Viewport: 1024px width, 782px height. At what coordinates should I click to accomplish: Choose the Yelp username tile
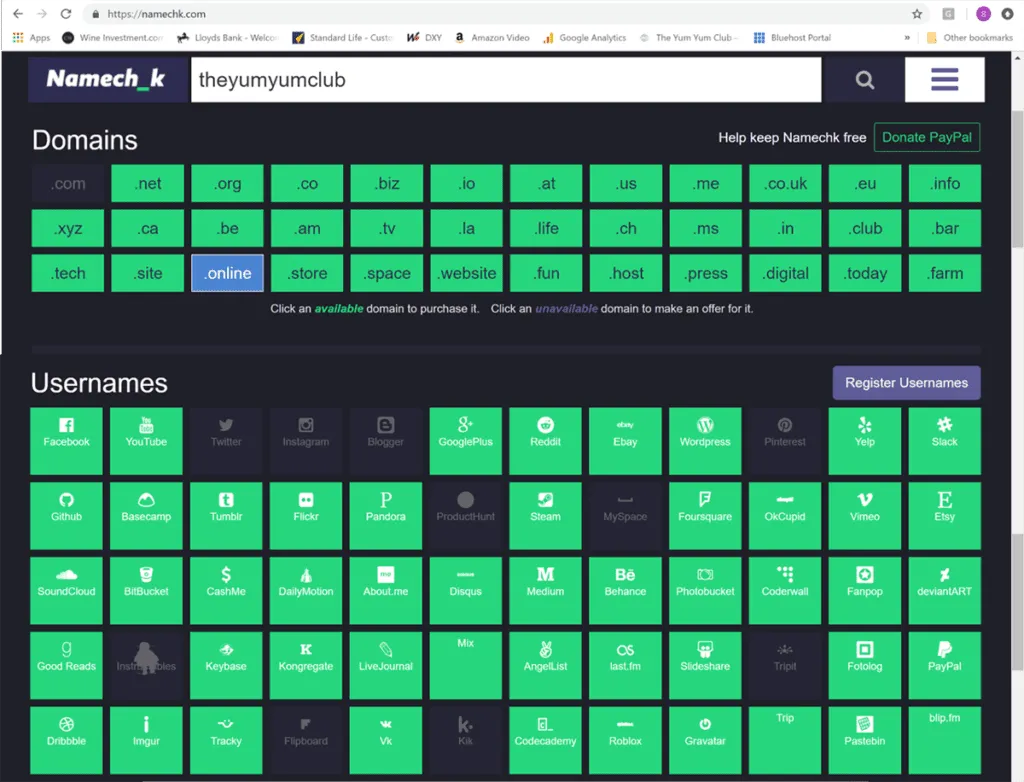point(865,441)
